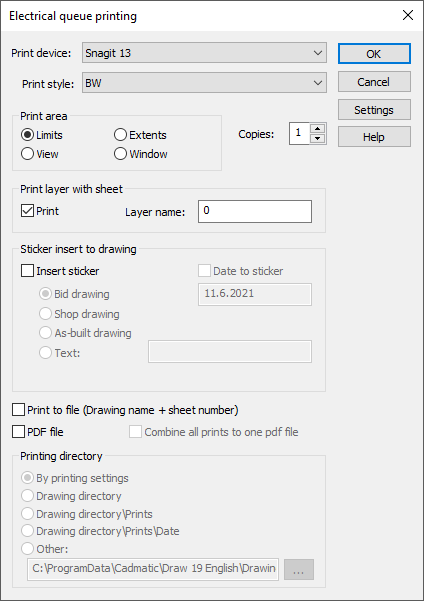Open the print Settings button

pos(374,110)
